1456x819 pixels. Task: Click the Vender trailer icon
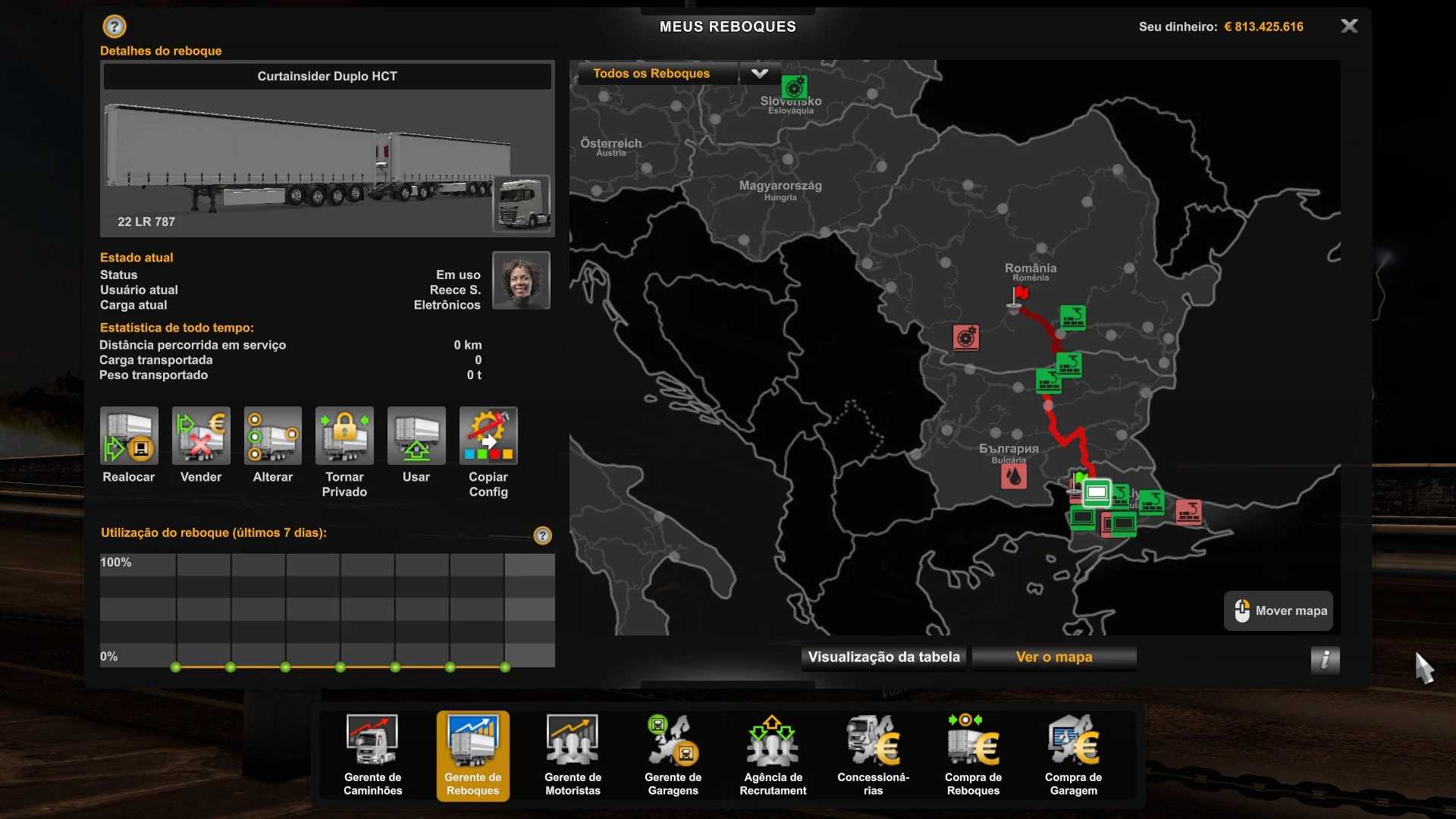(201, 436)
